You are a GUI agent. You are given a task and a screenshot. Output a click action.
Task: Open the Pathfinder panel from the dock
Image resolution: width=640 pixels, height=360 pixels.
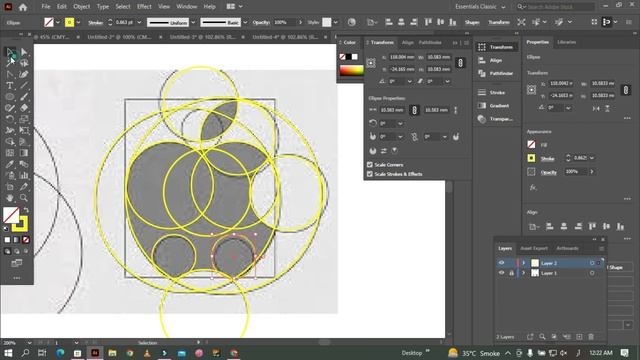496,73
